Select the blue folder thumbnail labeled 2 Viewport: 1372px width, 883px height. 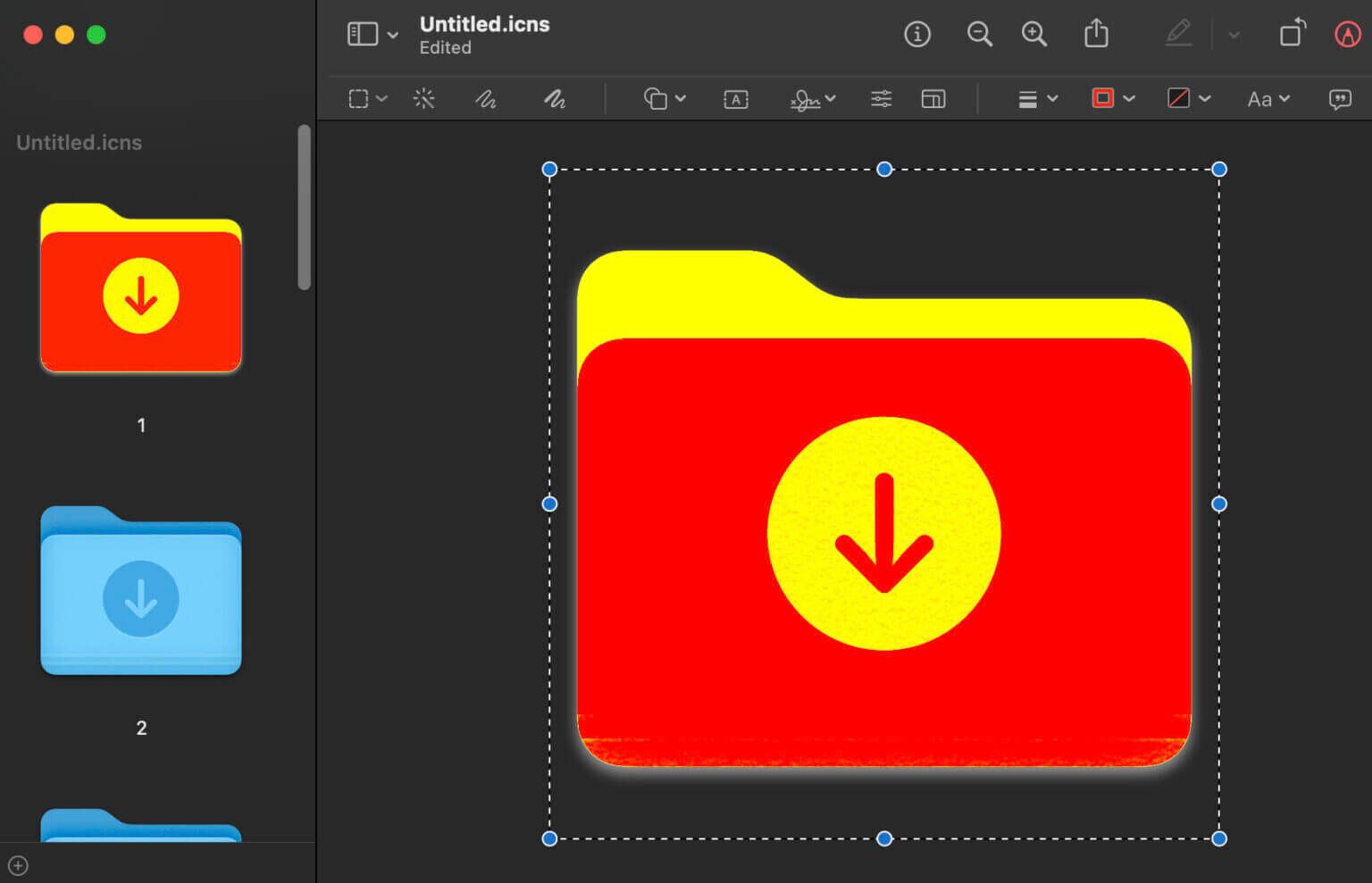[141, 591]
